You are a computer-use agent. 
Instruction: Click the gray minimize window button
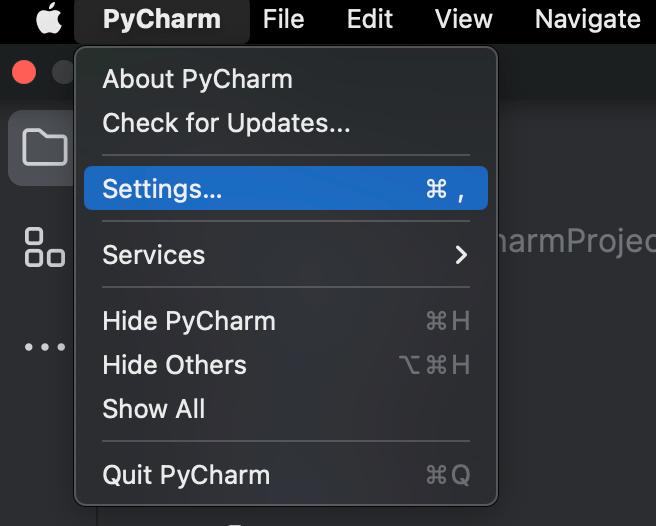pos(64,72)
